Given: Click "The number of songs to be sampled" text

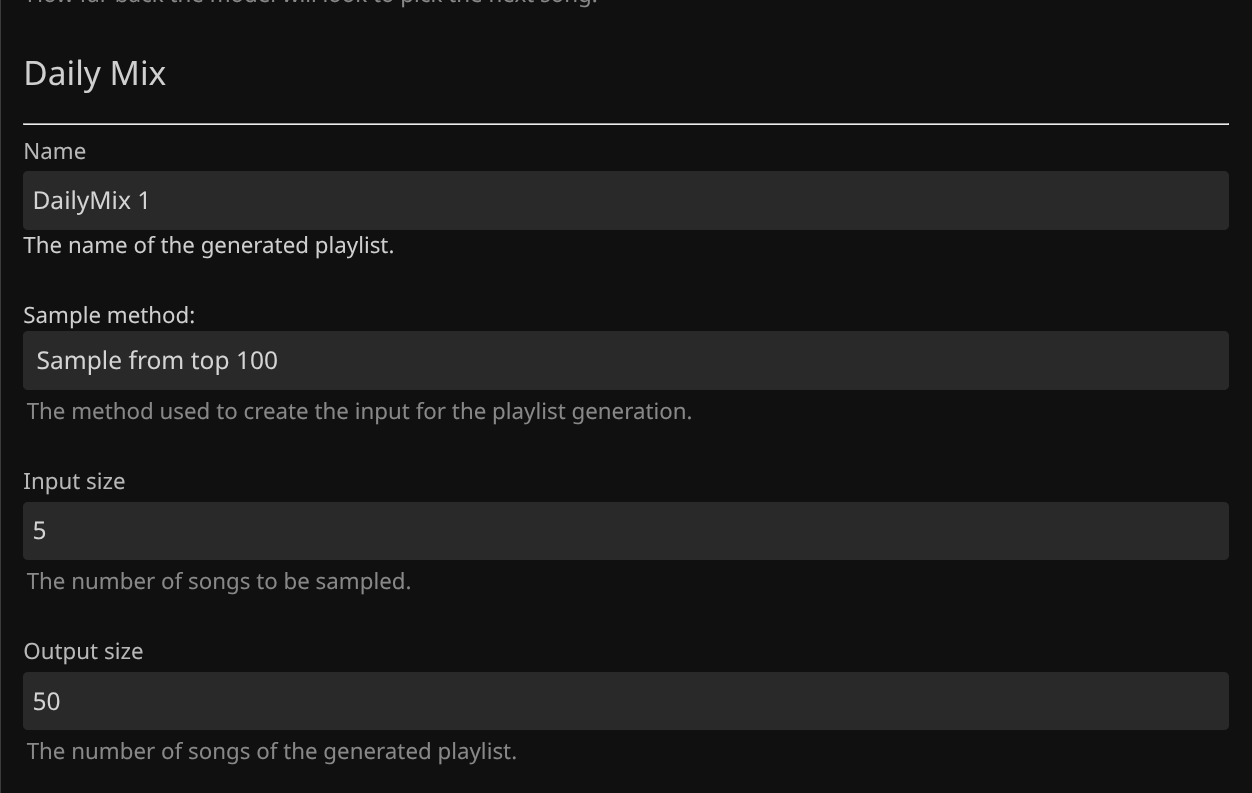Looking at the screenshot, I should [x=219, y=581].
